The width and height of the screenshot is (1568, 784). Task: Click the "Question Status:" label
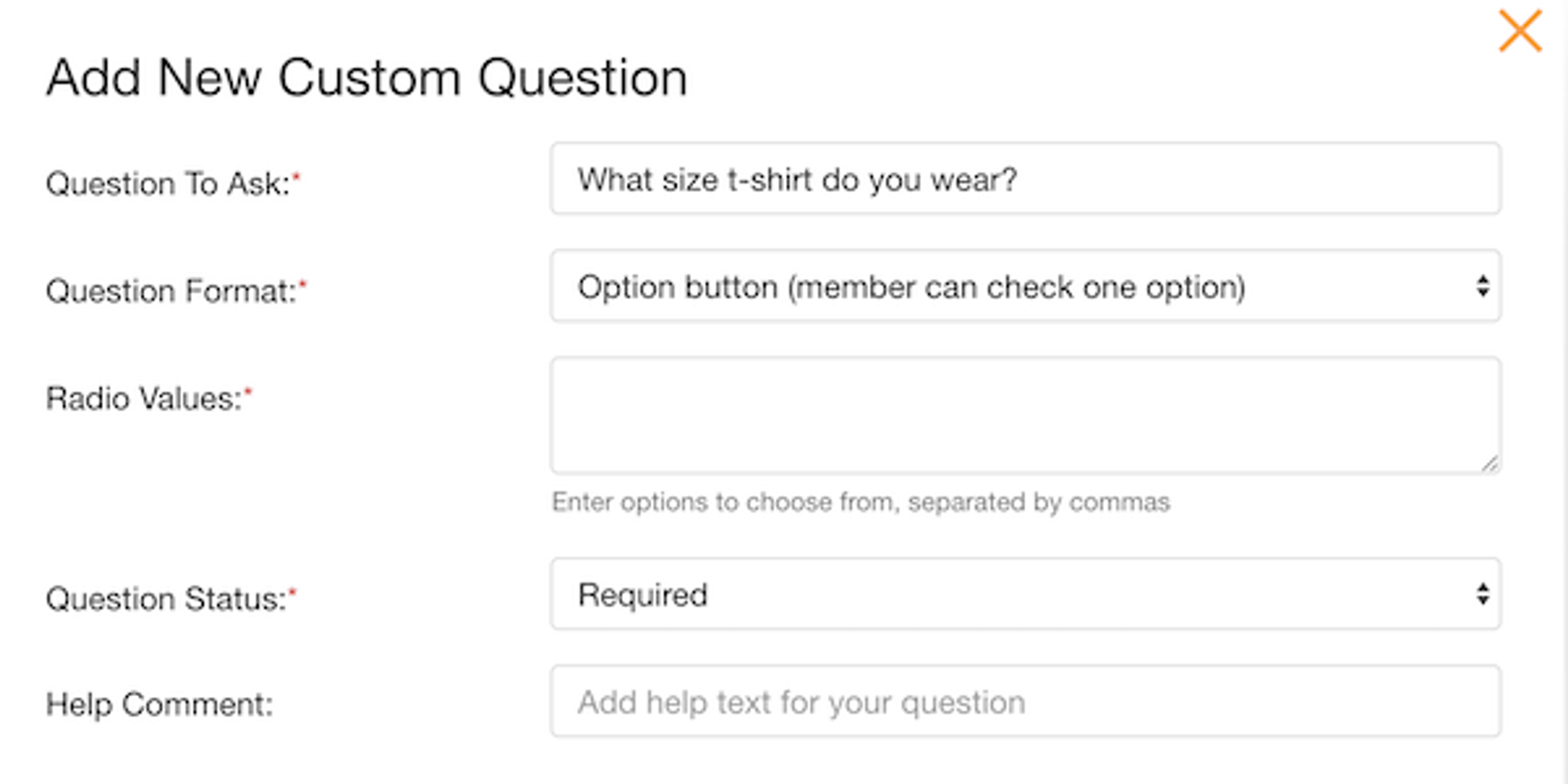point(166,599)
